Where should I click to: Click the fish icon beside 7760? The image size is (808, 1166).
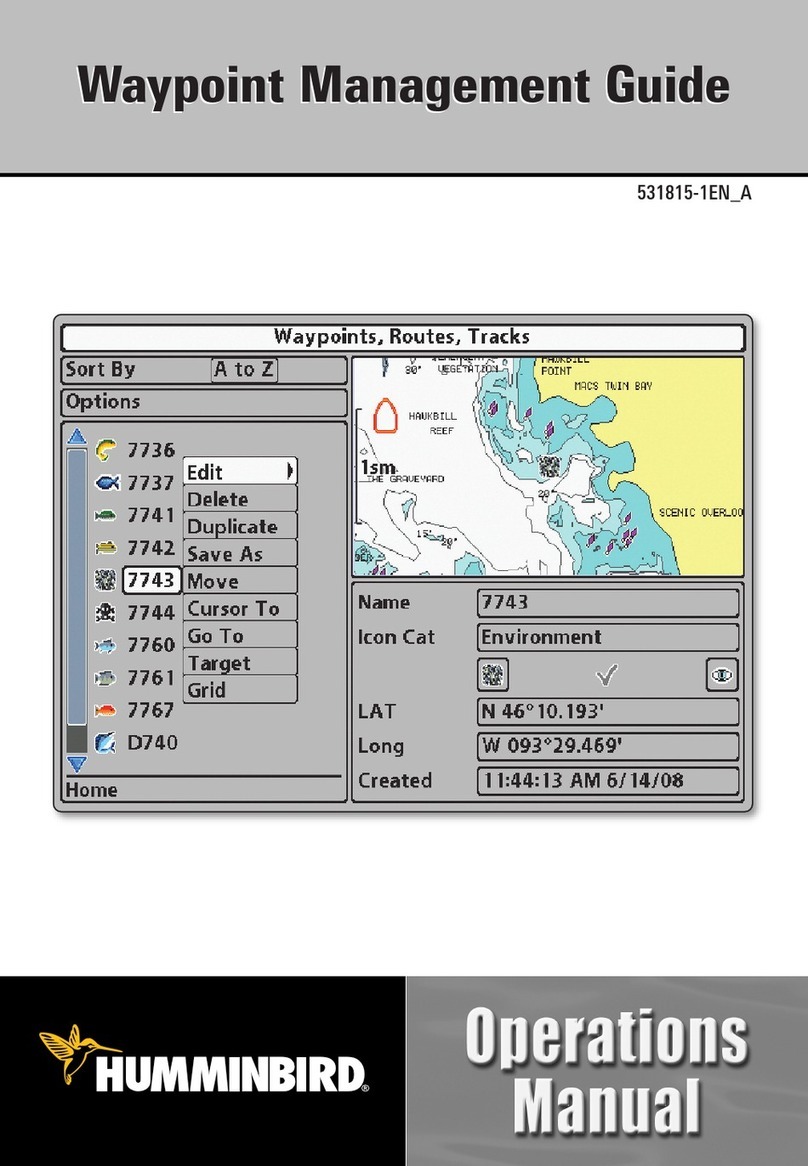point(106,645)
